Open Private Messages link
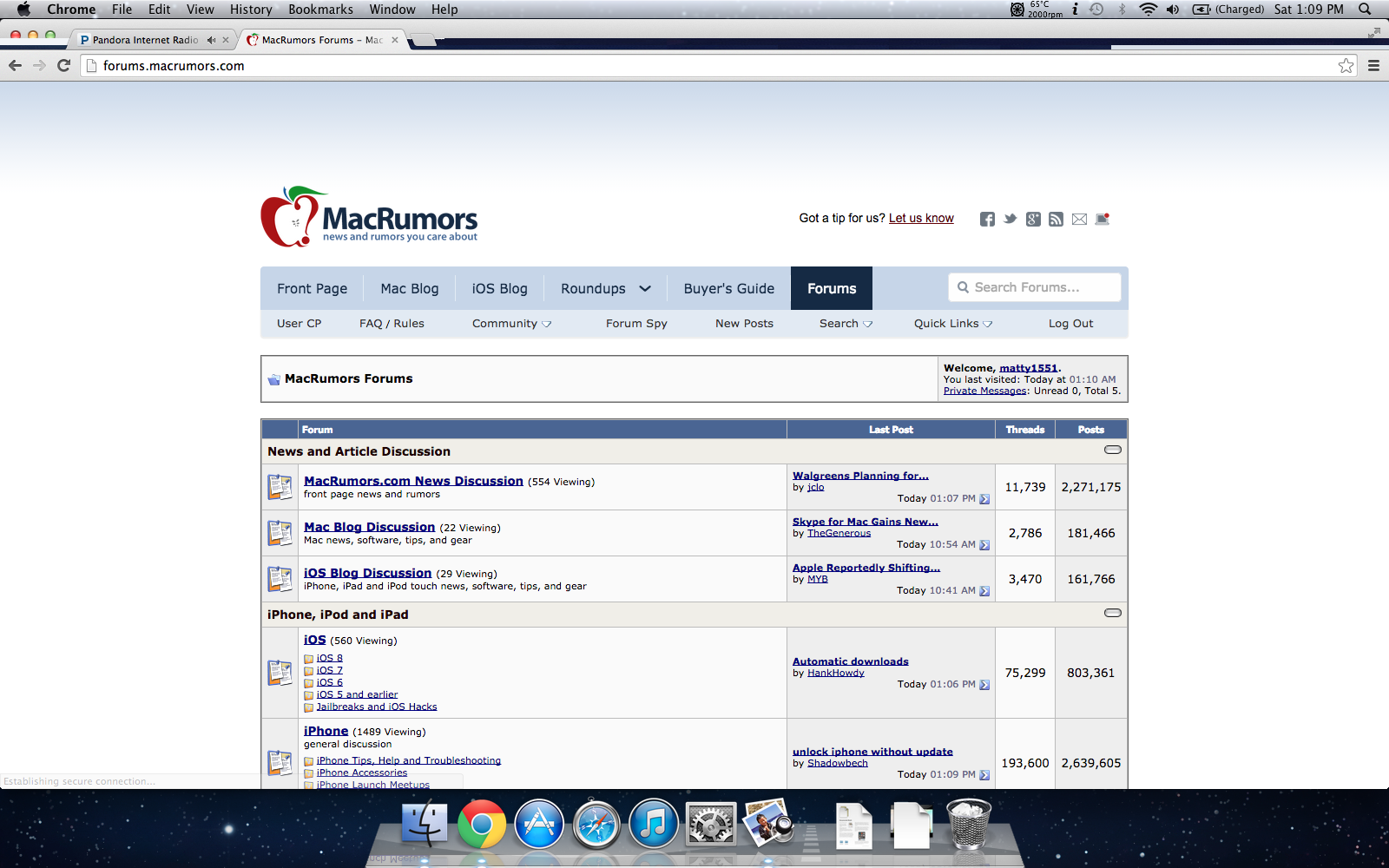 click(x=984, y=391)
